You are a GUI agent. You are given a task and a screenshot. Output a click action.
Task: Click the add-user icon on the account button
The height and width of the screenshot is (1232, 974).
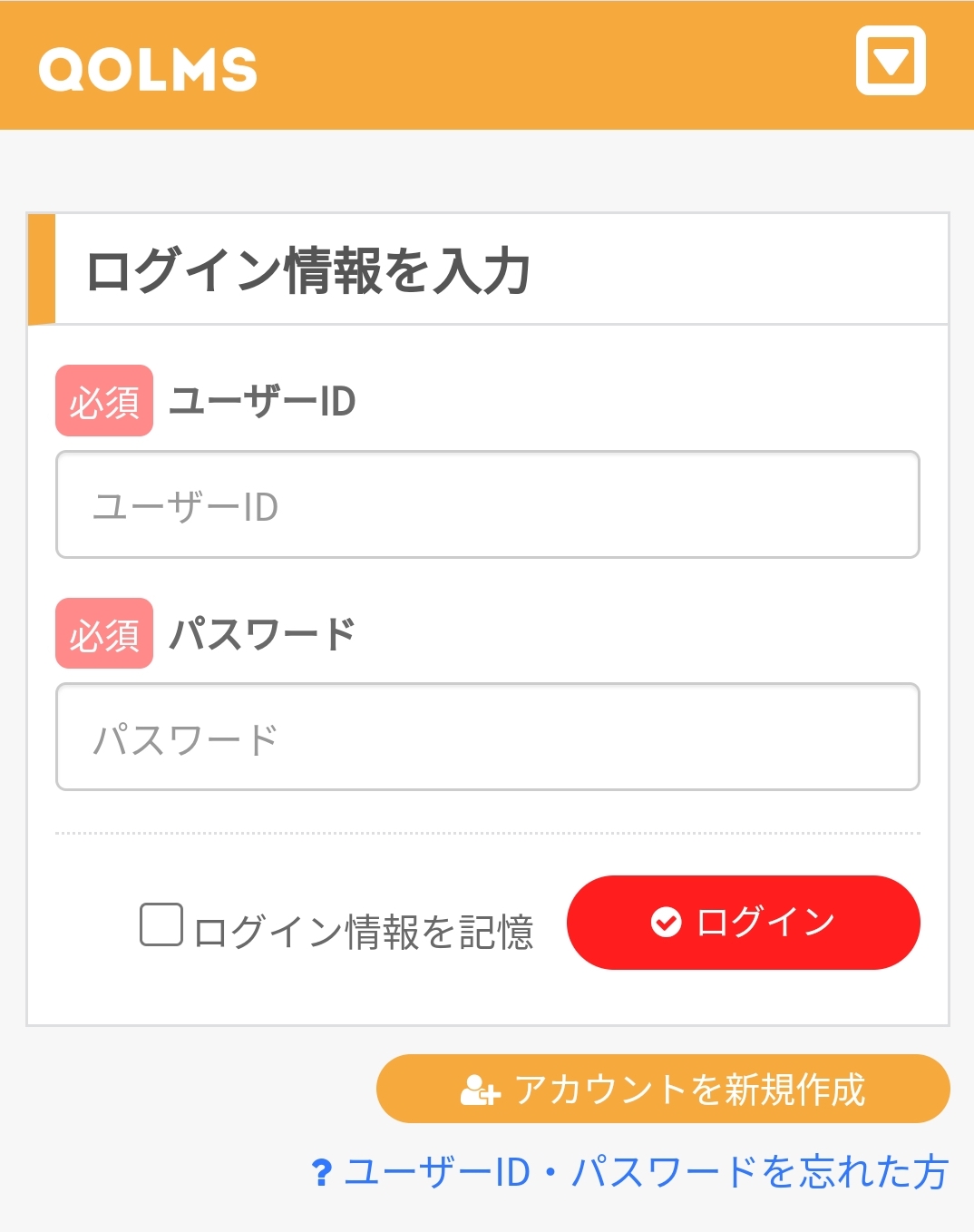[480, 1089]
